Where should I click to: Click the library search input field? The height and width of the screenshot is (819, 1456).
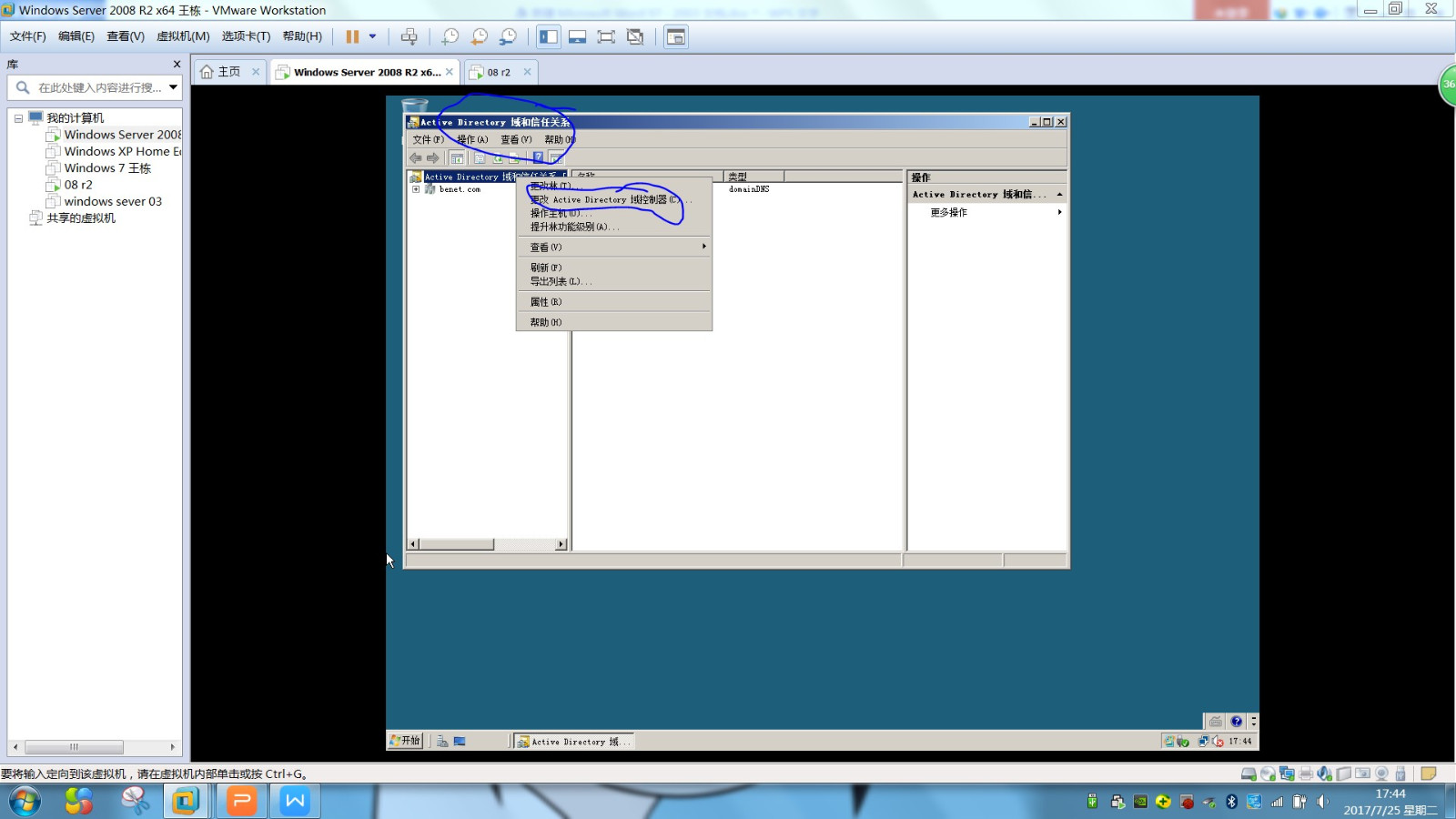pyautogui.click(x=100, y=88)
